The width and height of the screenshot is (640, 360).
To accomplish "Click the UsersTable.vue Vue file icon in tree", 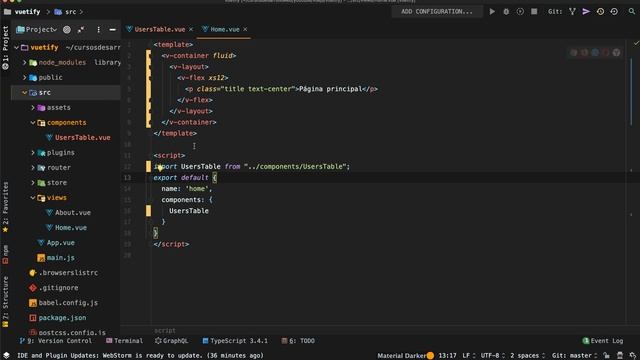I will tap(49, 138).
